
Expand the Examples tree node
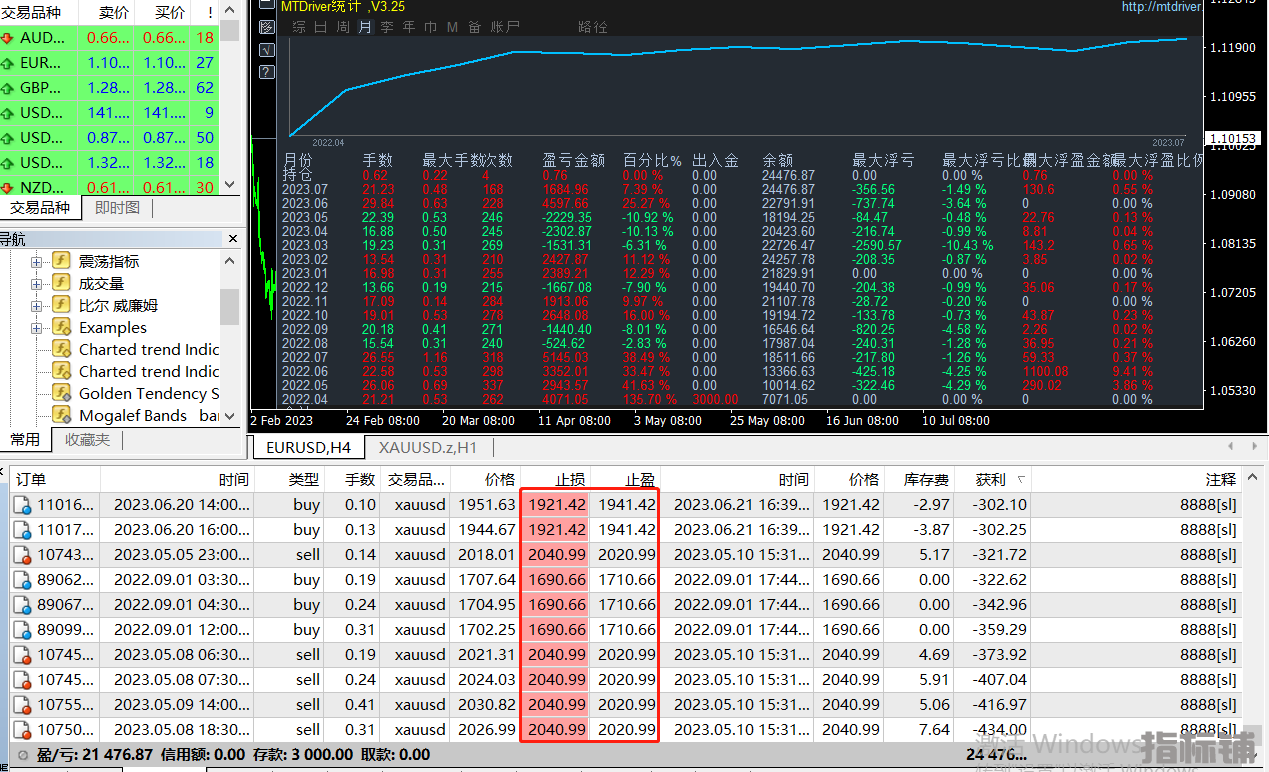pyautogui.click(x=37, y=327)
